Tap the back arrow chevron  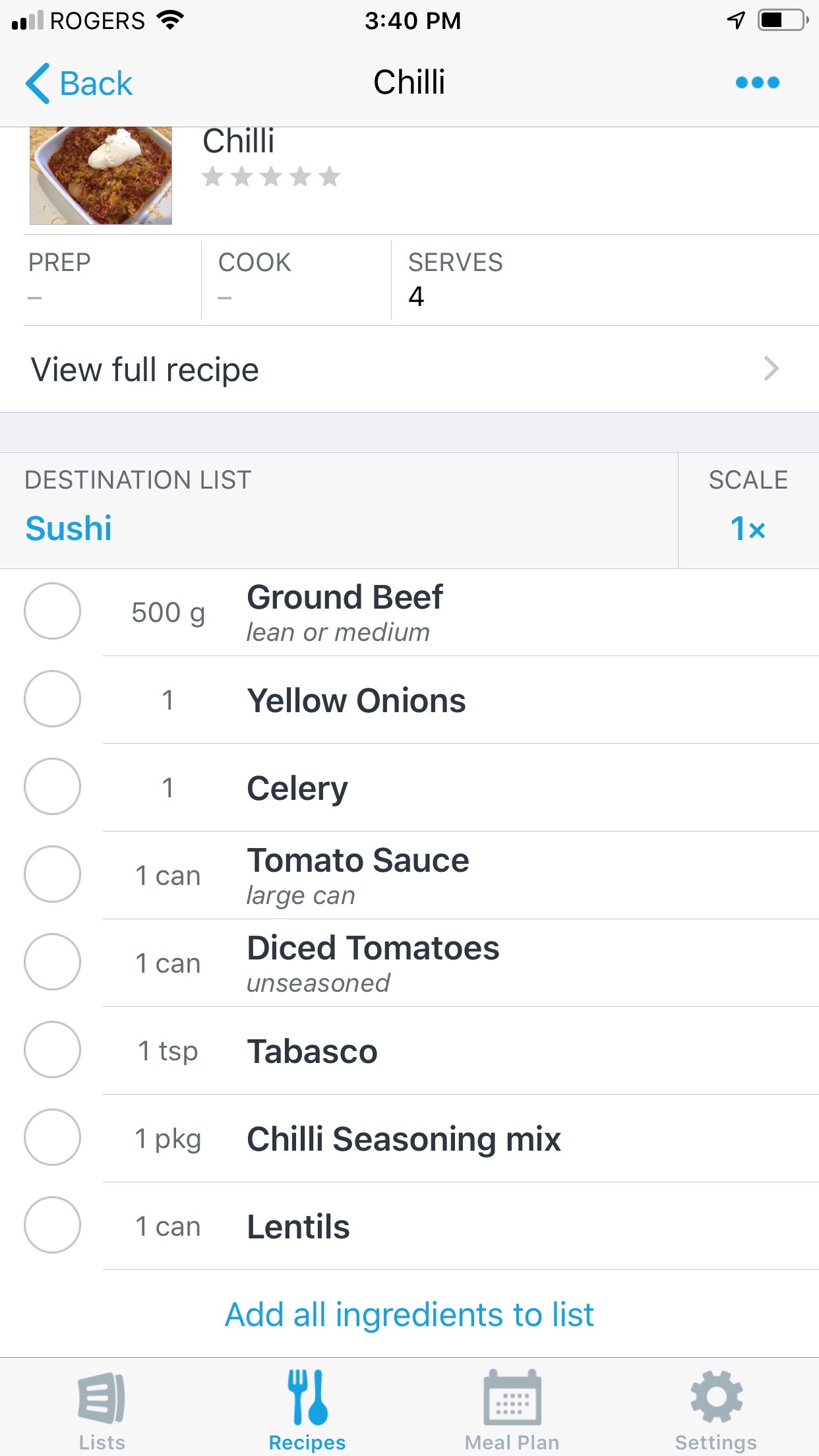tap(38, 84)
